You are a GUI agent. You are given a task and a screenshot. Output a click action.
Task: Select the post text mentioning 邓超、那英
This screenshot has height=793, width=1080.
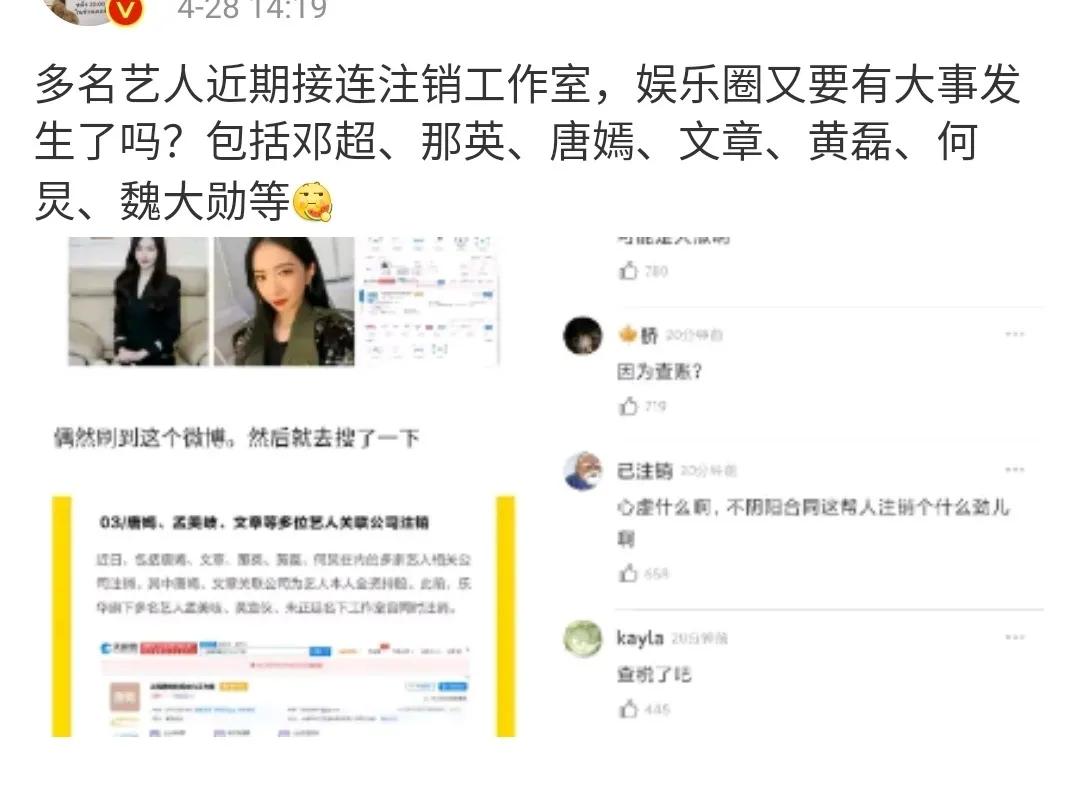pos(528,143)
